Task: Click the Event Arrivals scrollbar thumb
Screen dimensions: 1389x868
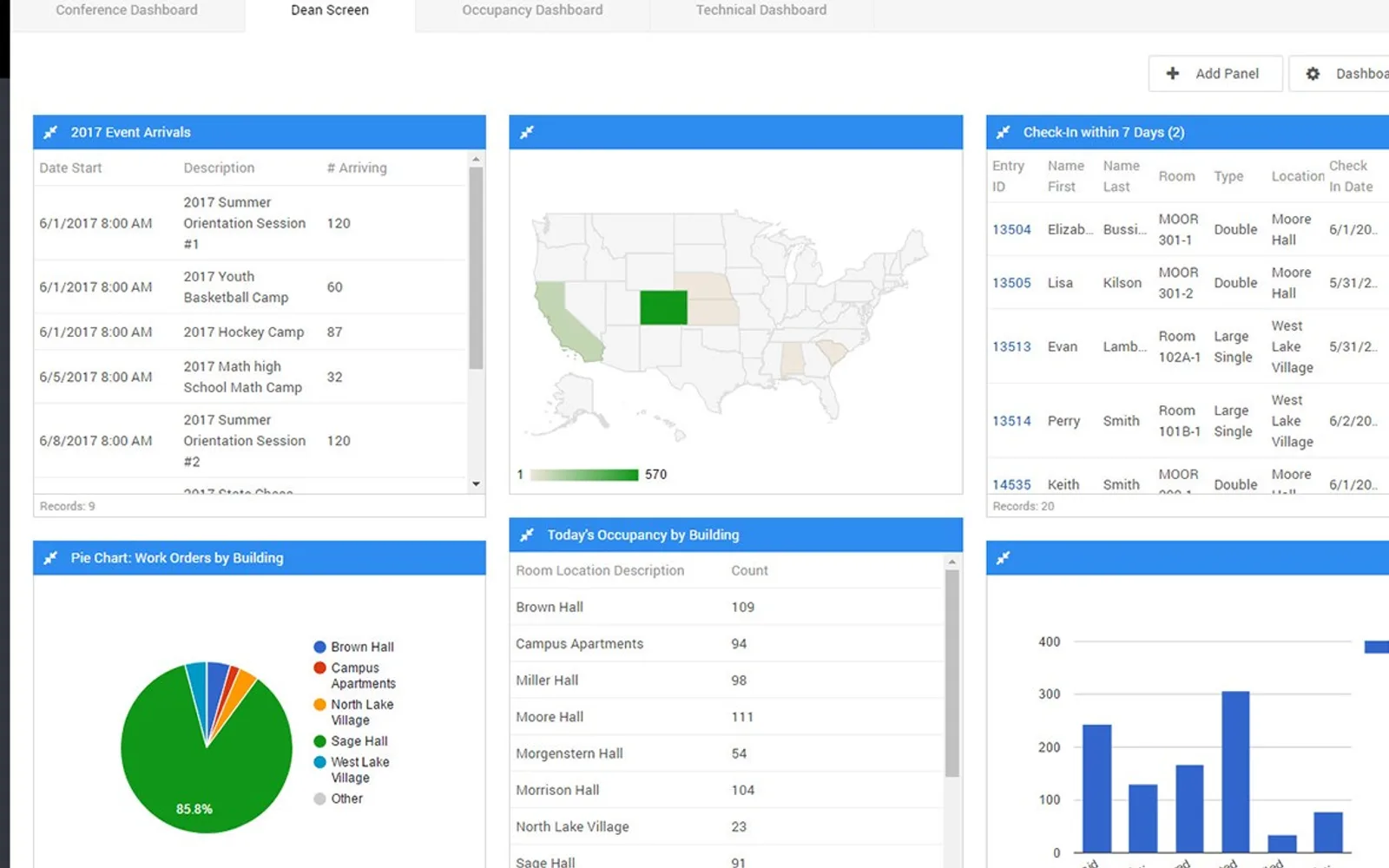Action: [476, 267]
